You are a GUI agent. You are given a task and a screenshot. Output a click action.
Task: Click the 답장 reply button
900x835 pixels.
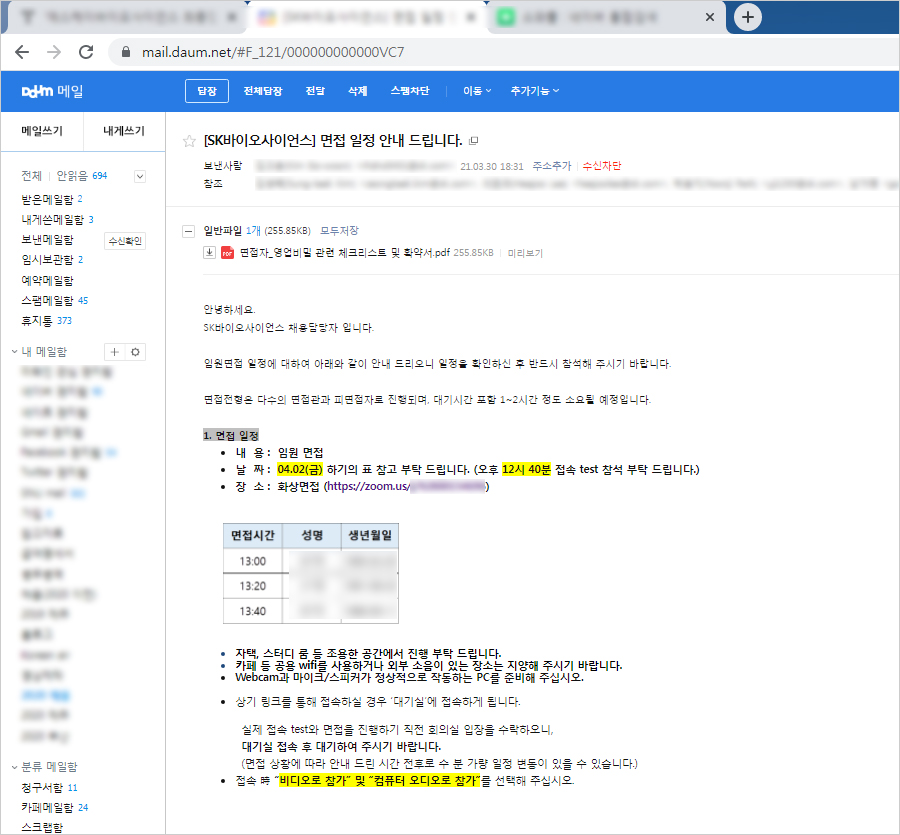pos(207,91)
